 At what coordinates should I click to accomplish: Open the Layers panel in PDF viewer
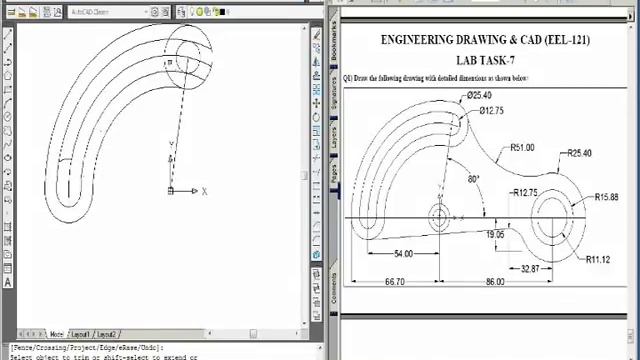coord(334,138)
